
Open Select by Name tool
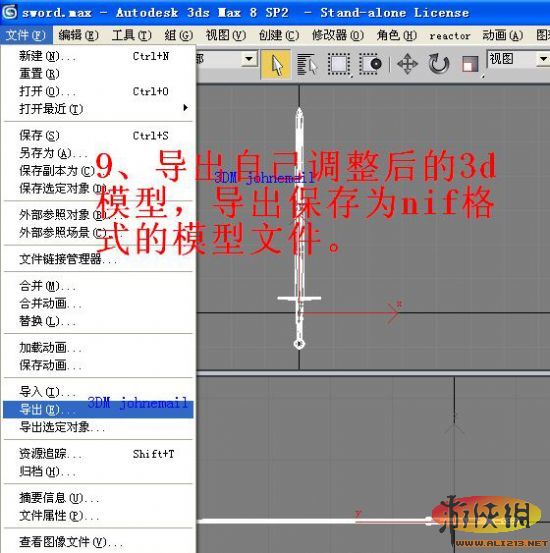307,65
